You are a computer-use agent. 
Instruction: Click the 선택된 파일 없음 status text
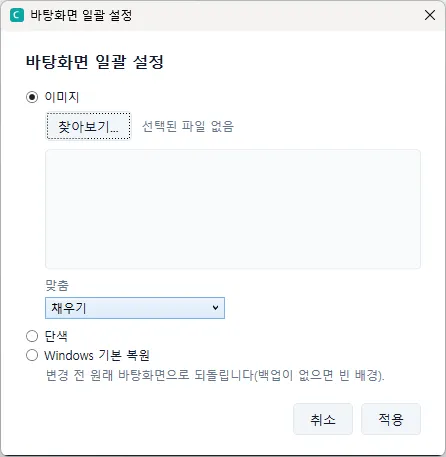click(x=188, y=126)
